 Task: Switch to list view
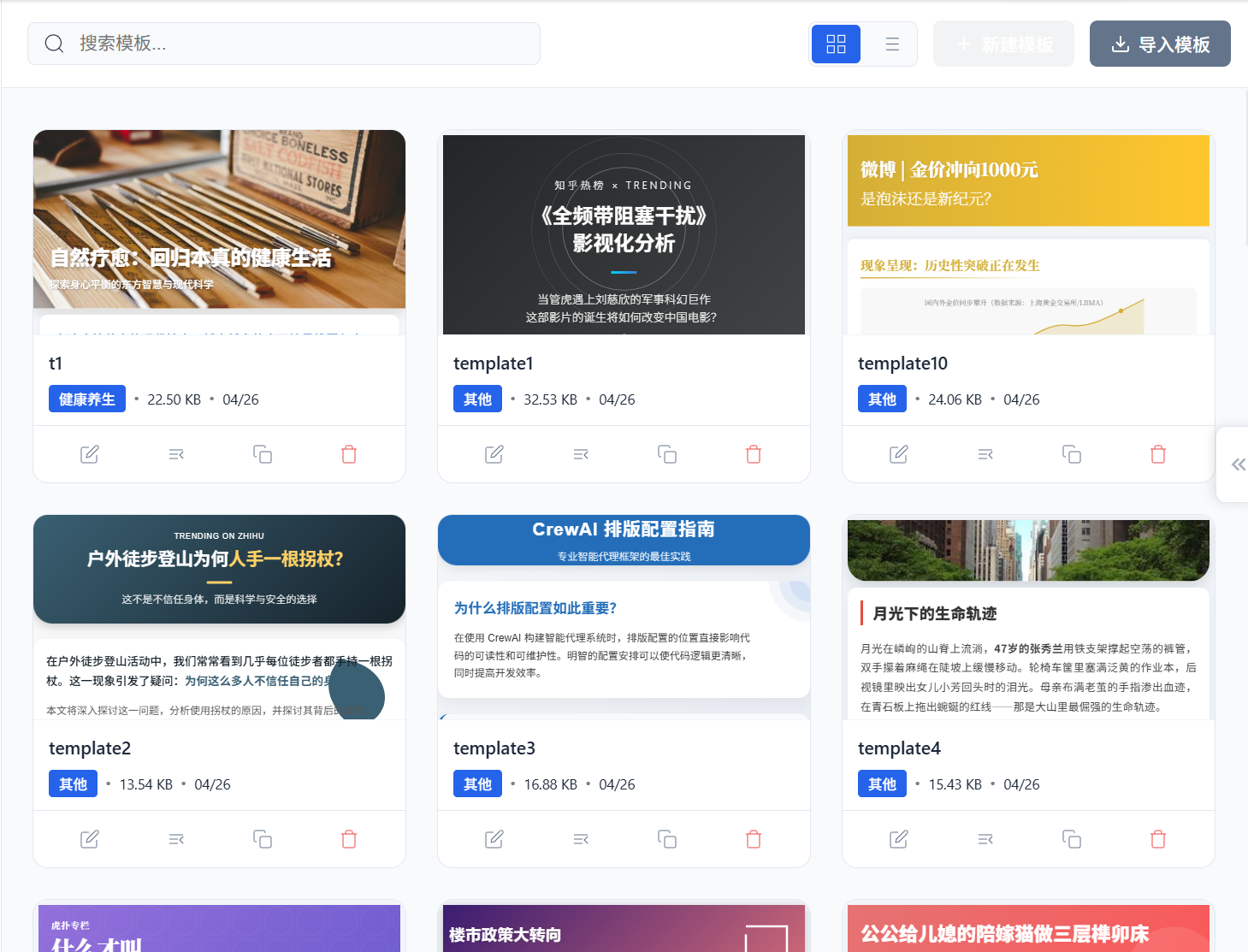[892, 44]
